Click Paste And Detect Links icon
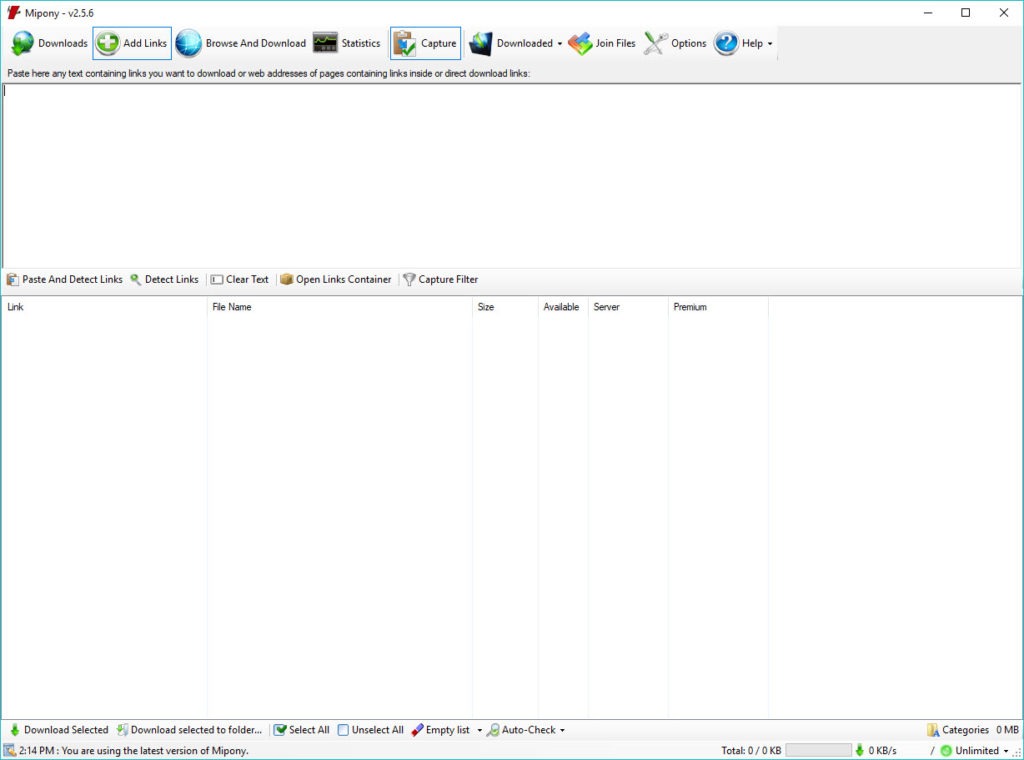The image size is (1024, 760). pyautogui.click(x=12, y=279)
